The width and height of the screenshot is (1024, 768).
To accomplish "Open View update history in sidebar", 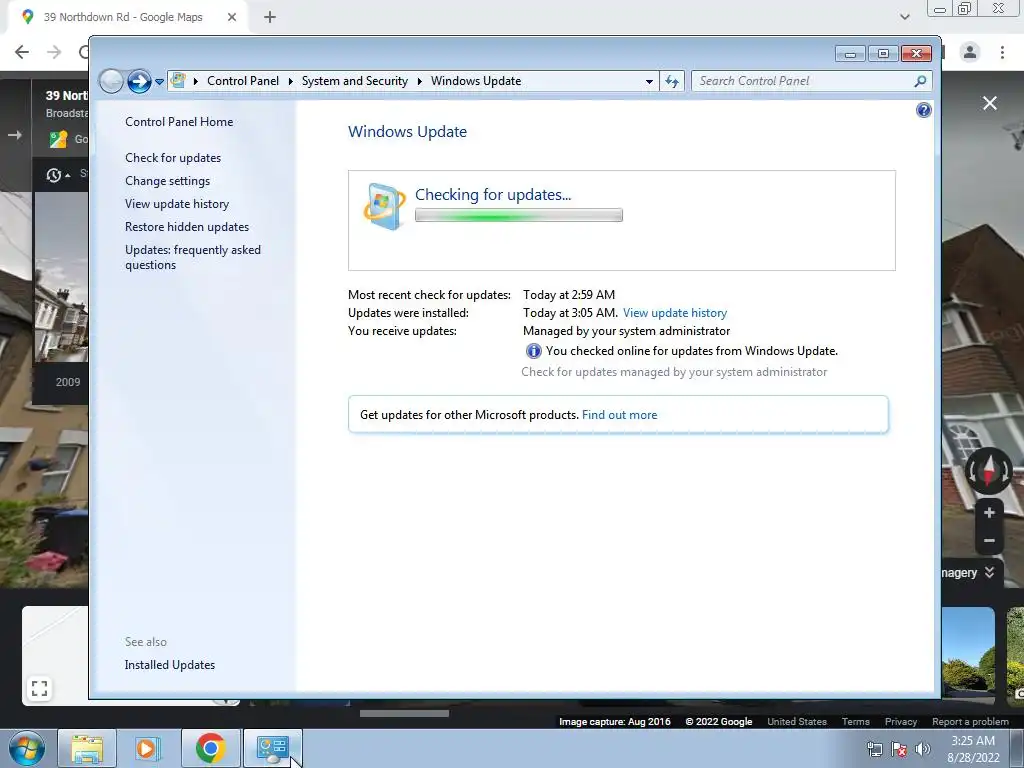I will [177, 204].
